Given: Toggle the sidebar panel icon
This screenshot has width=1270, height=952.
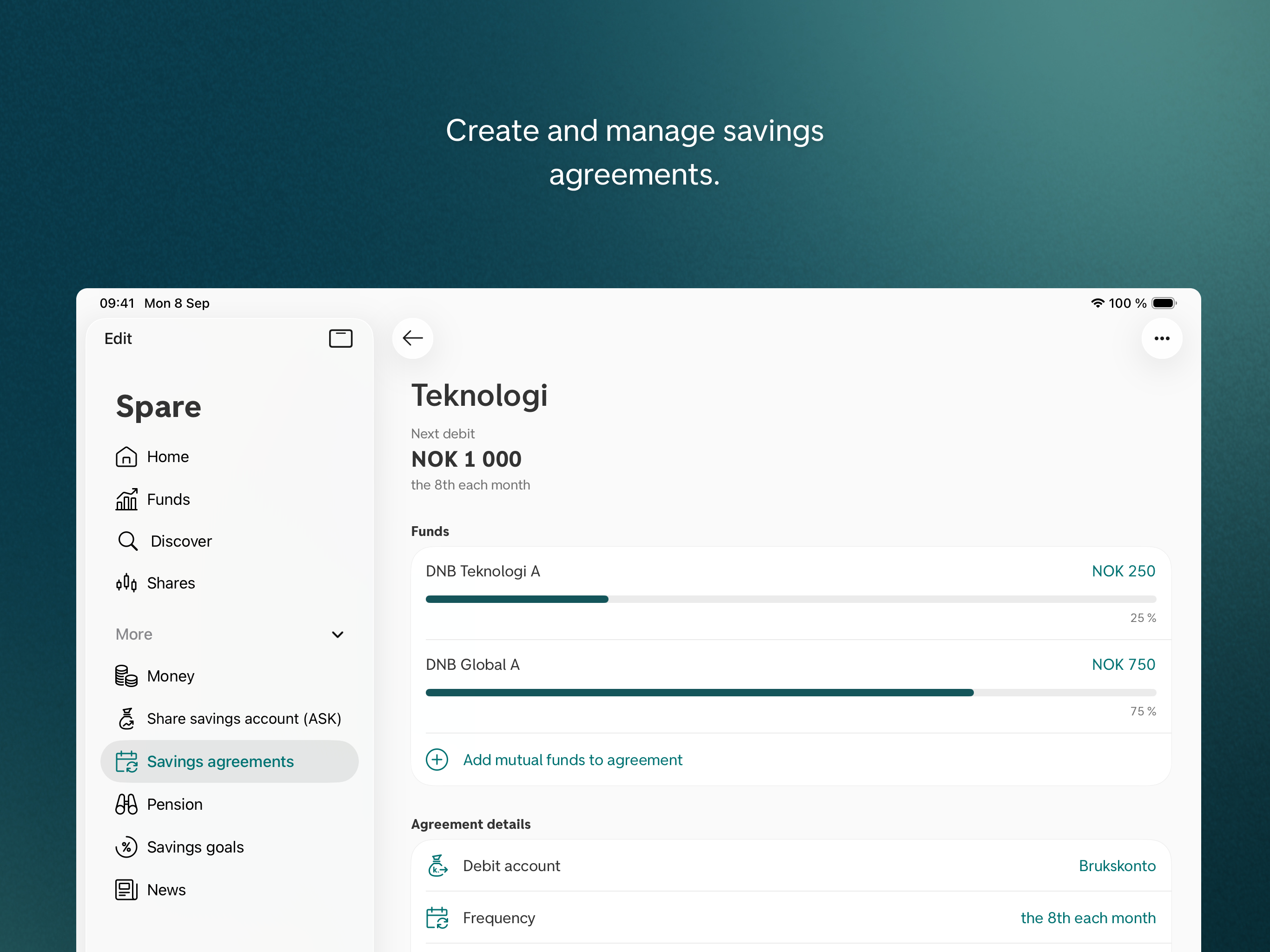Looking at the screenshot, I should click(x=340, y=338).
